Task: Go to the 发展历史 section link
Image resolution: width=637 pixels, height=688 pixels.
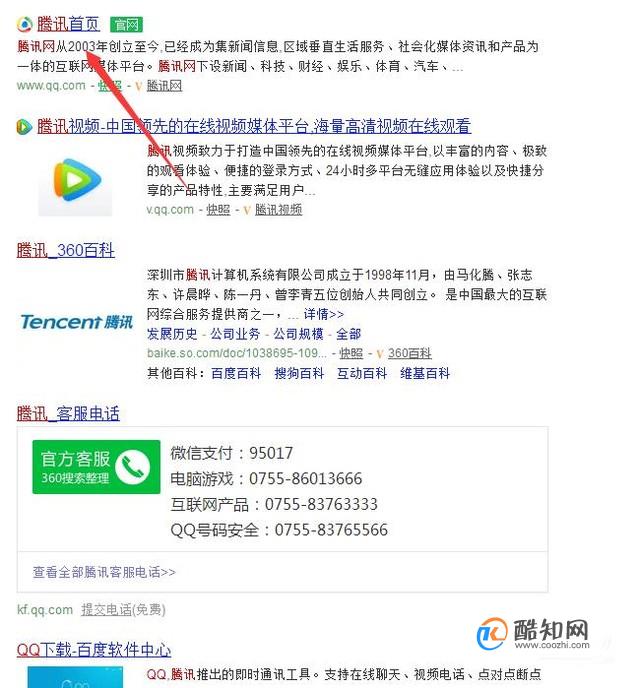Action: pos(172,334)
